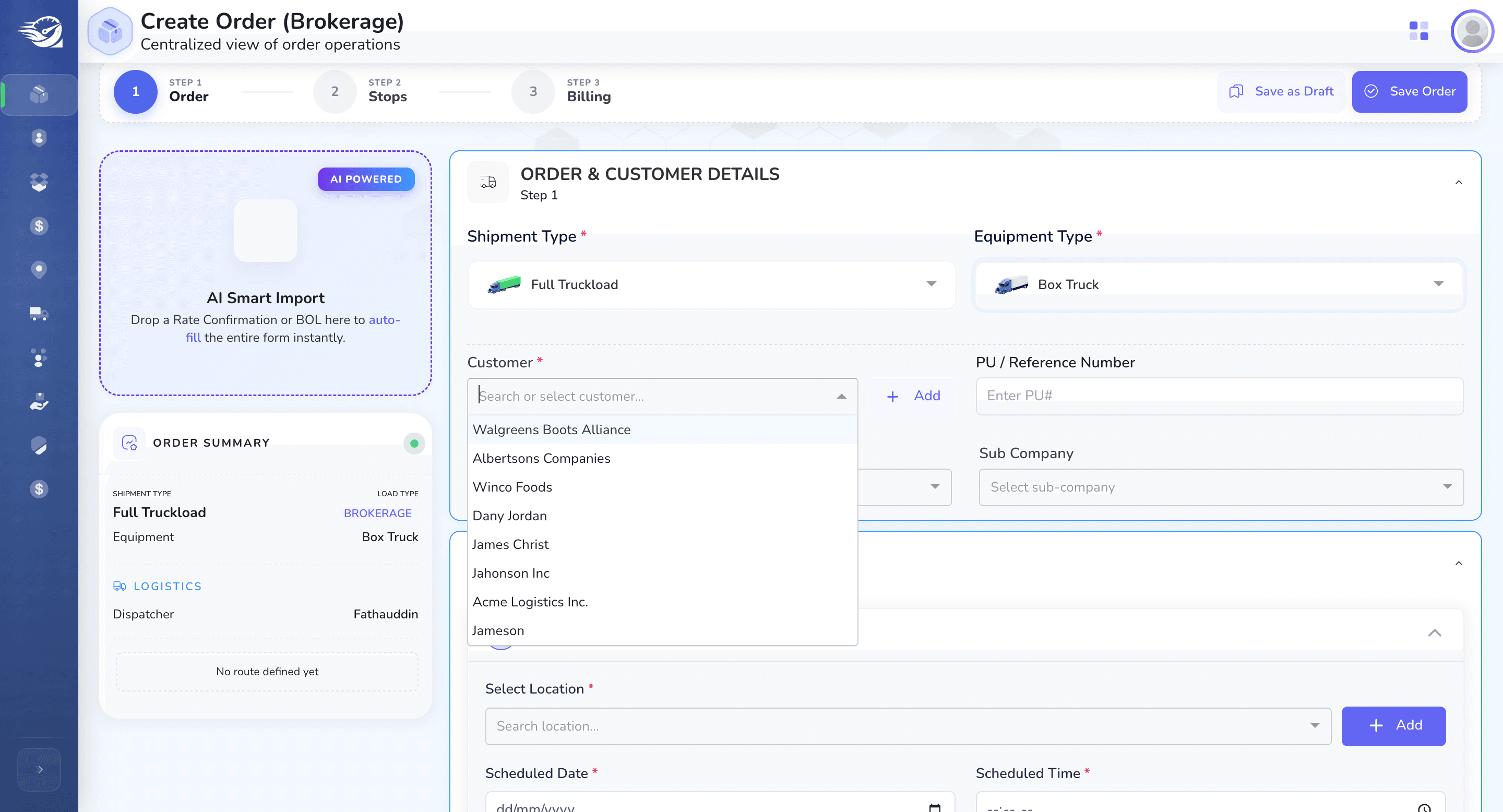Open the map pin location sidebar icon
1503x812 pixels.
point(39,269)
